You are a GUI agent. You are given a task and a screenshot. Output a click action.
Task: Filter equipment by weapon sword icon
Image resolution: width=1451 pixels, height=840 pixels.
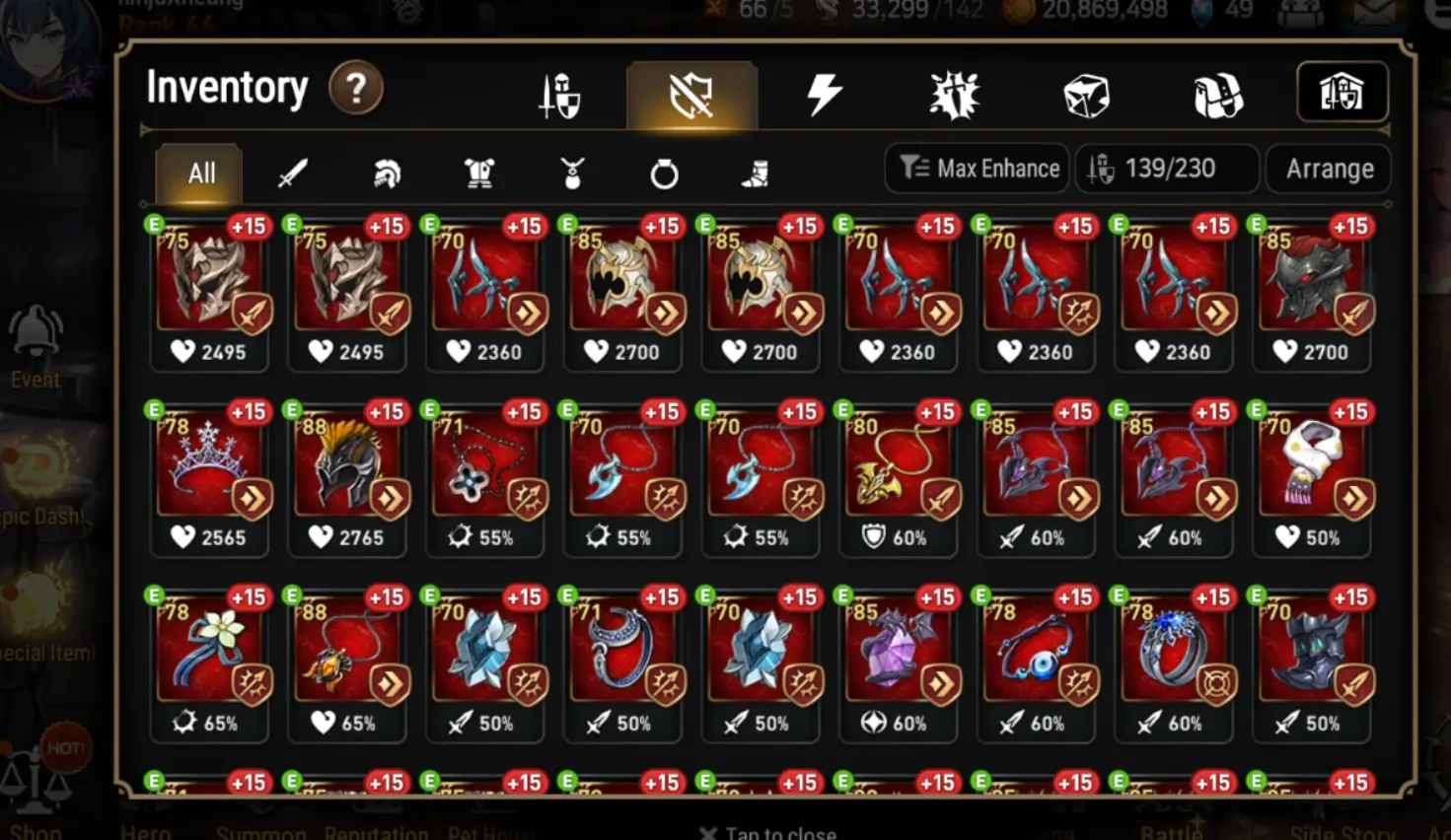[293, 175]
